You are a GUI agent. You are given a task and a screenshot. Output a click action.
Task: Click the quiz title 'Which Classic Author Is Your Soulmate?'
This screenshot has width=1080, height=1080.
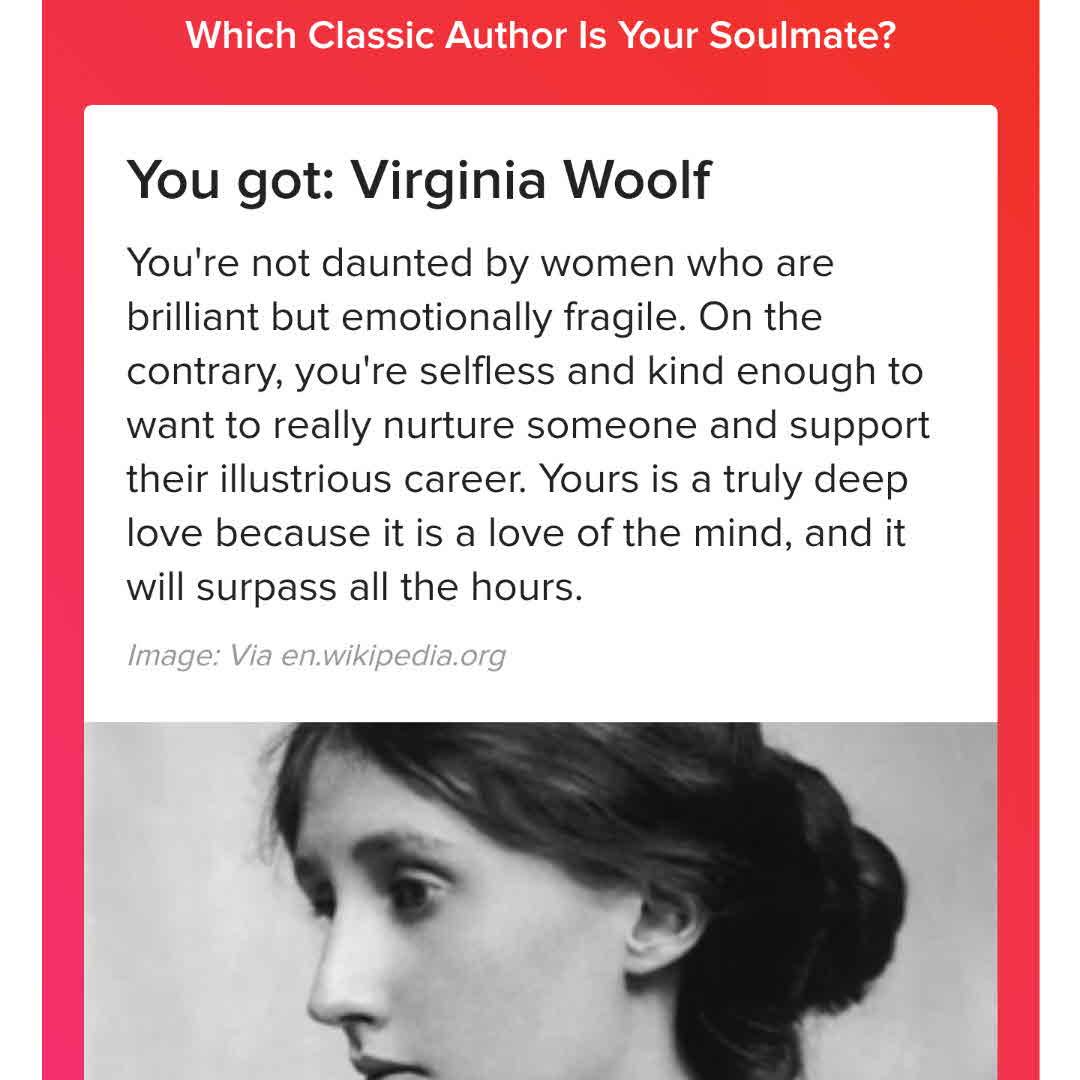540,37
